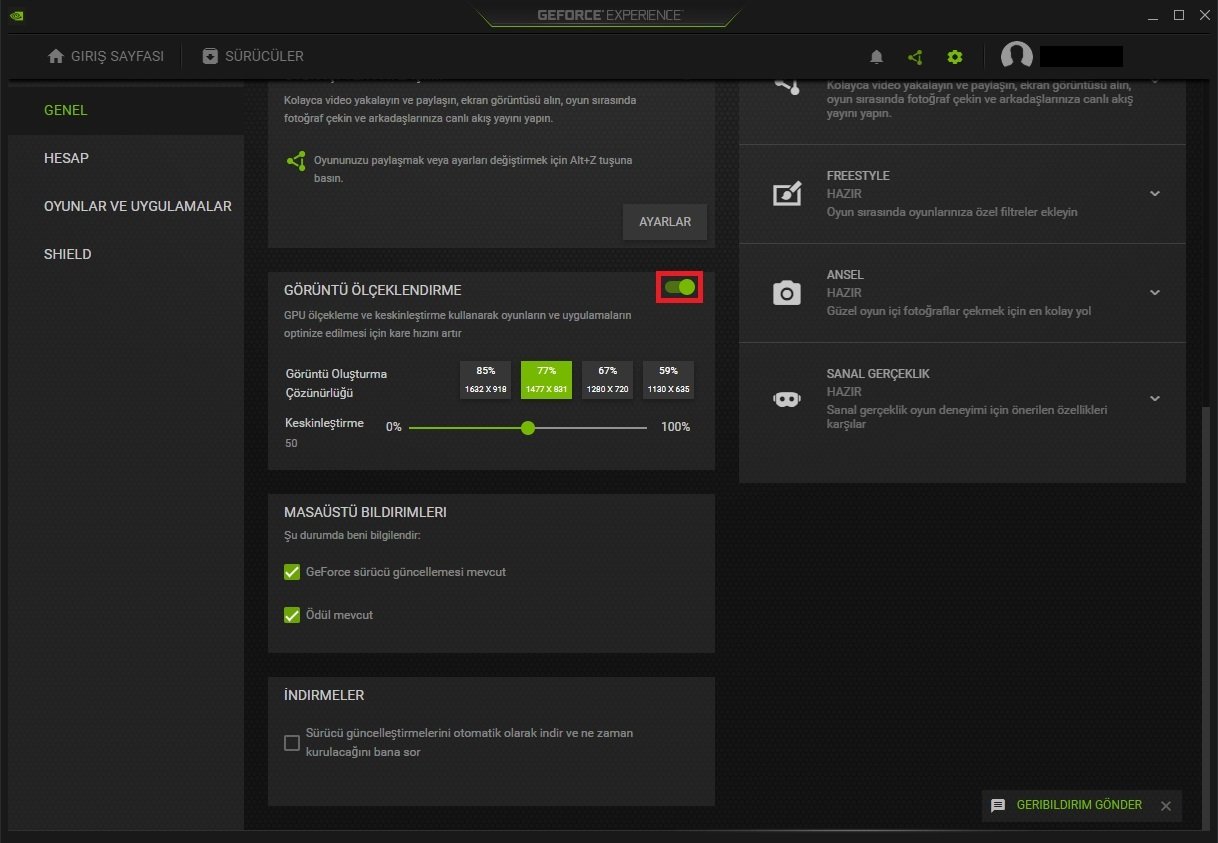Toggle Görüntü Ölçeklendirme switch off
This screenshot has width=1218, height=843.
(680, 287)
